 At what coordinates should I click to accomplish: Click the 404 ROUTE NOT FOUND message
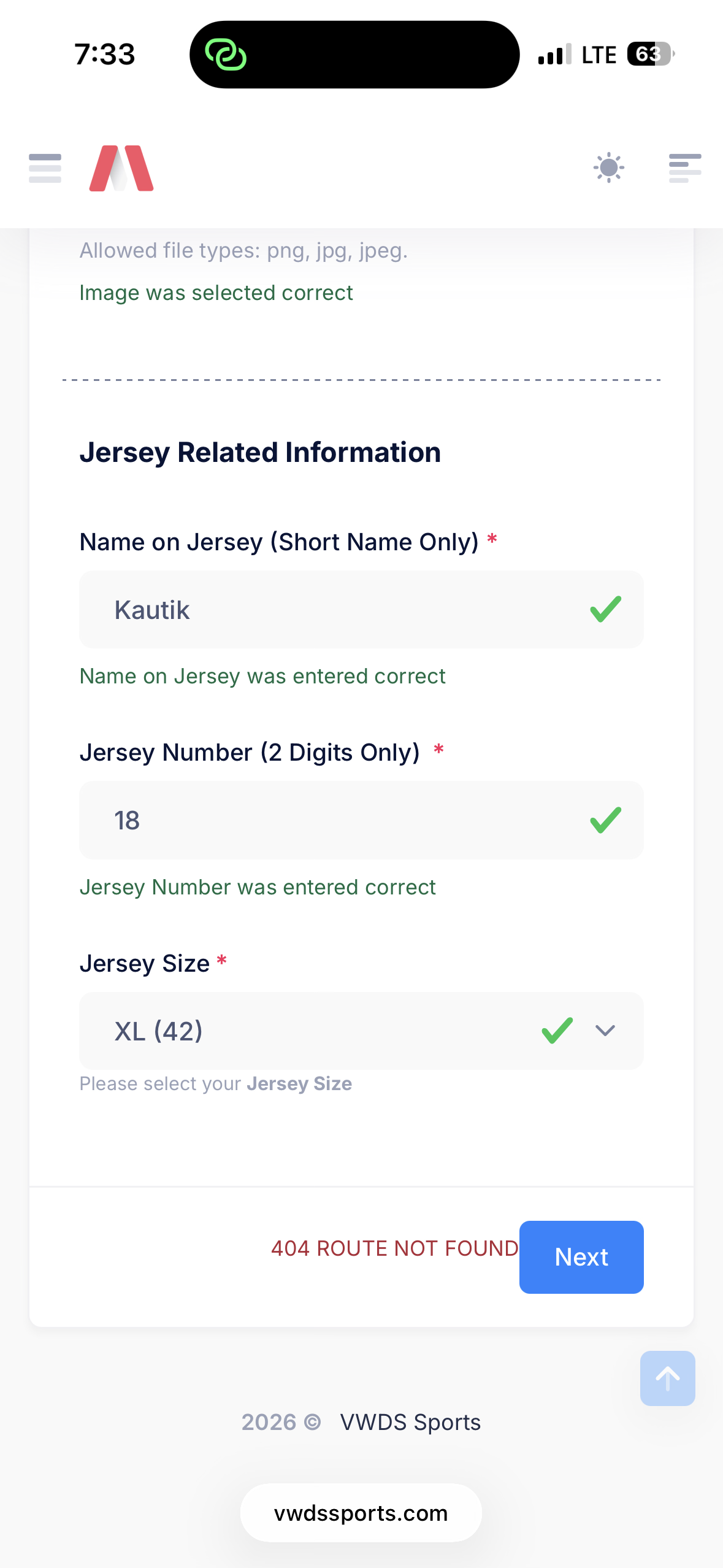coord(394,1248)
